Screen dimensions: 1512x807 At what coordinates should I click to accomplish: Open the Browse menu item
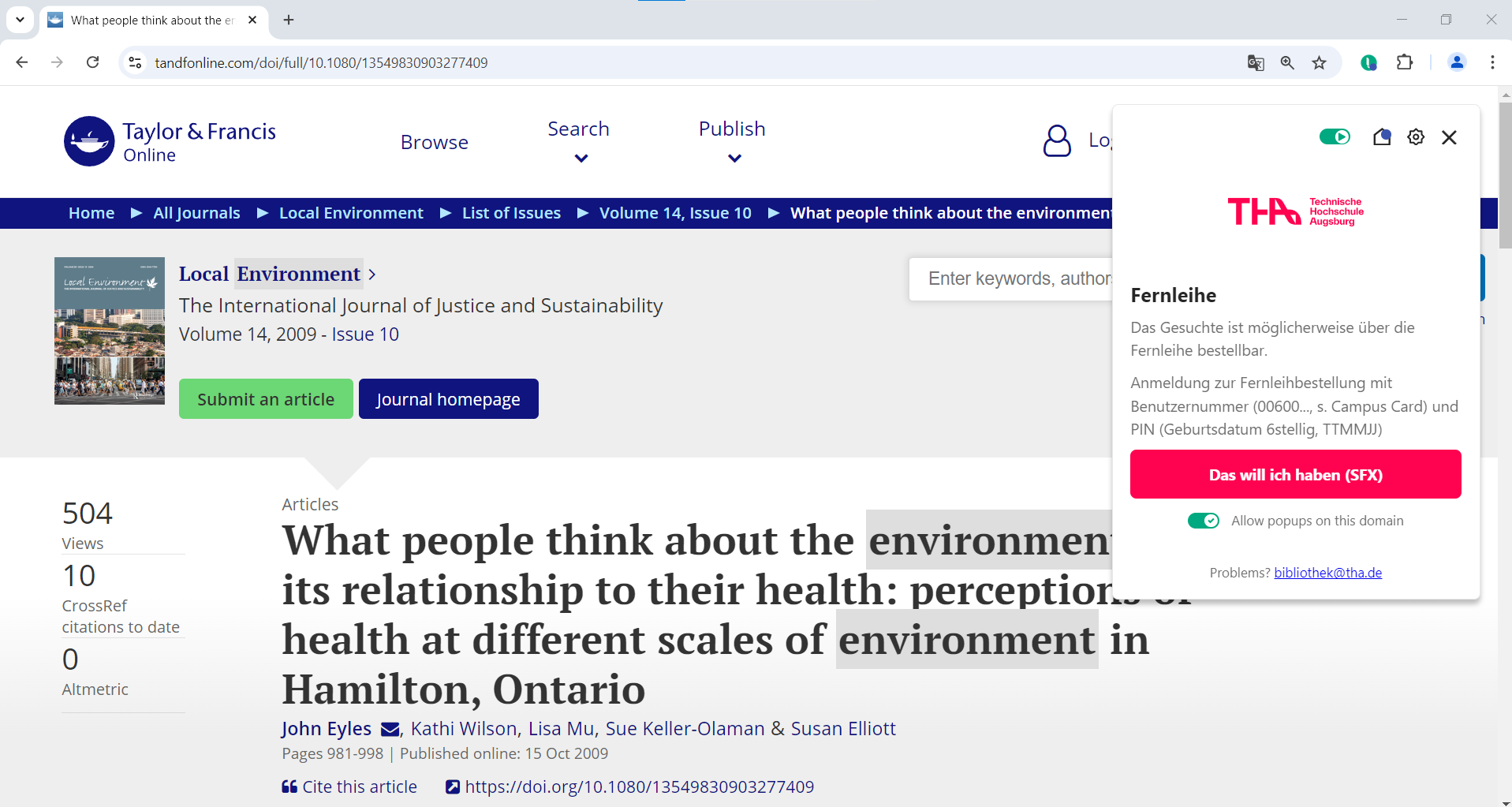pyautogui.click(x=434, y=142)
